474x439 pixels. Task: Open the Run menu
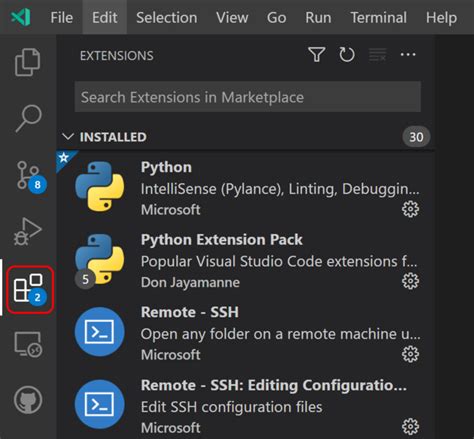318,17
